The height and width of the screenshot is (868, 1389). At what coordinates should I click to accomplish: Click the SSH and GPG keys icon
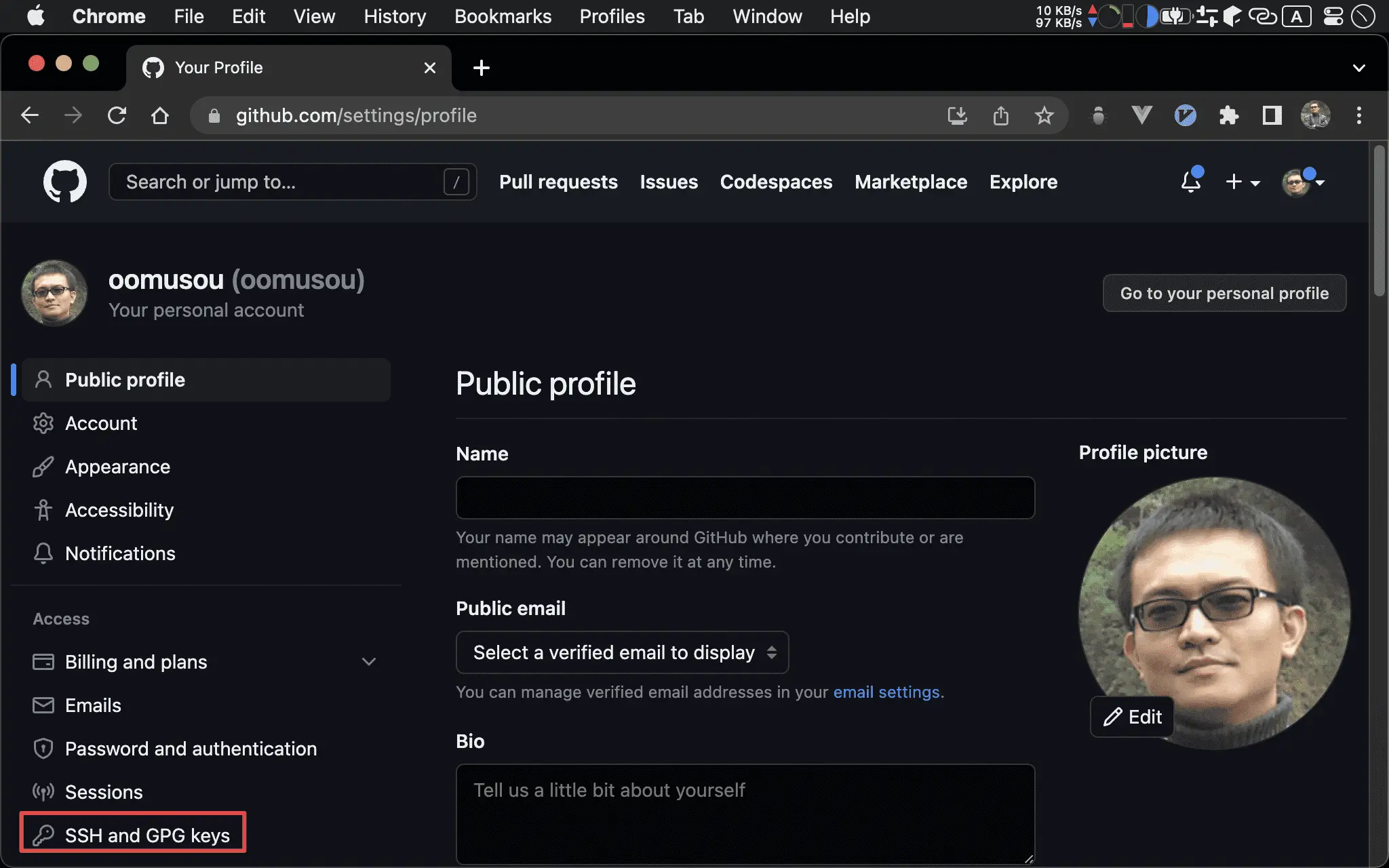[40, 835]
